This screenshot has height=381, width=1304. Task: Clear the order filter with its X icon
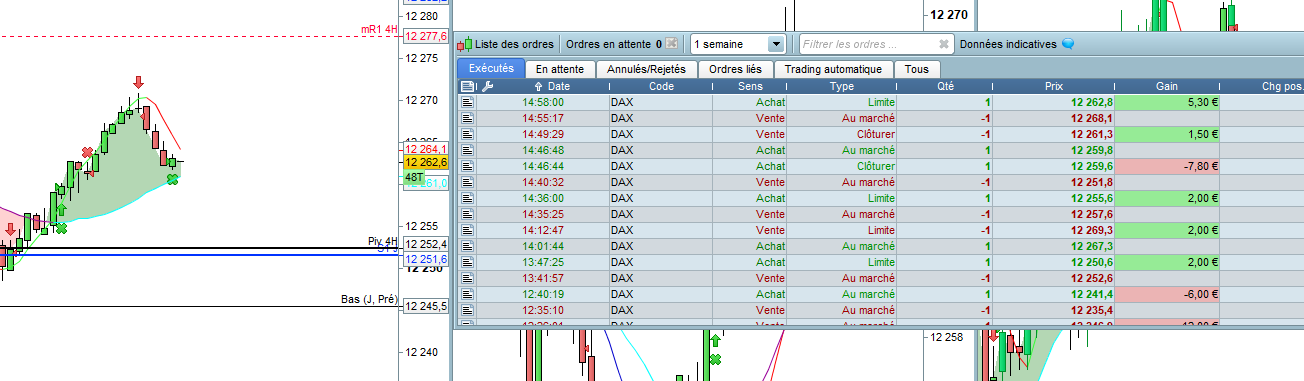[944, 44]
